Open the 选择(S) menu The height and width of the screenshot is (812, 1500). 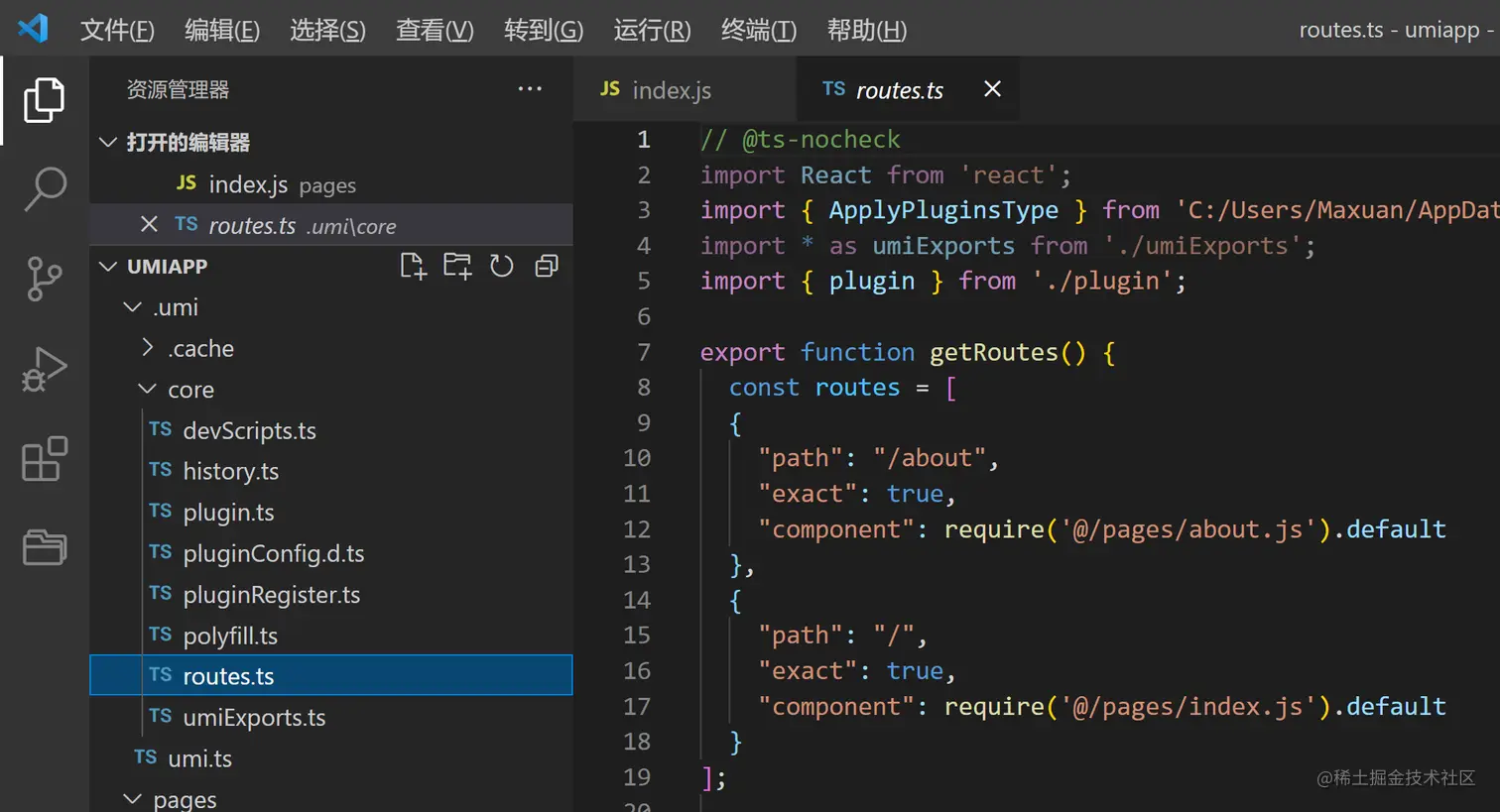(x=327, y=30)
